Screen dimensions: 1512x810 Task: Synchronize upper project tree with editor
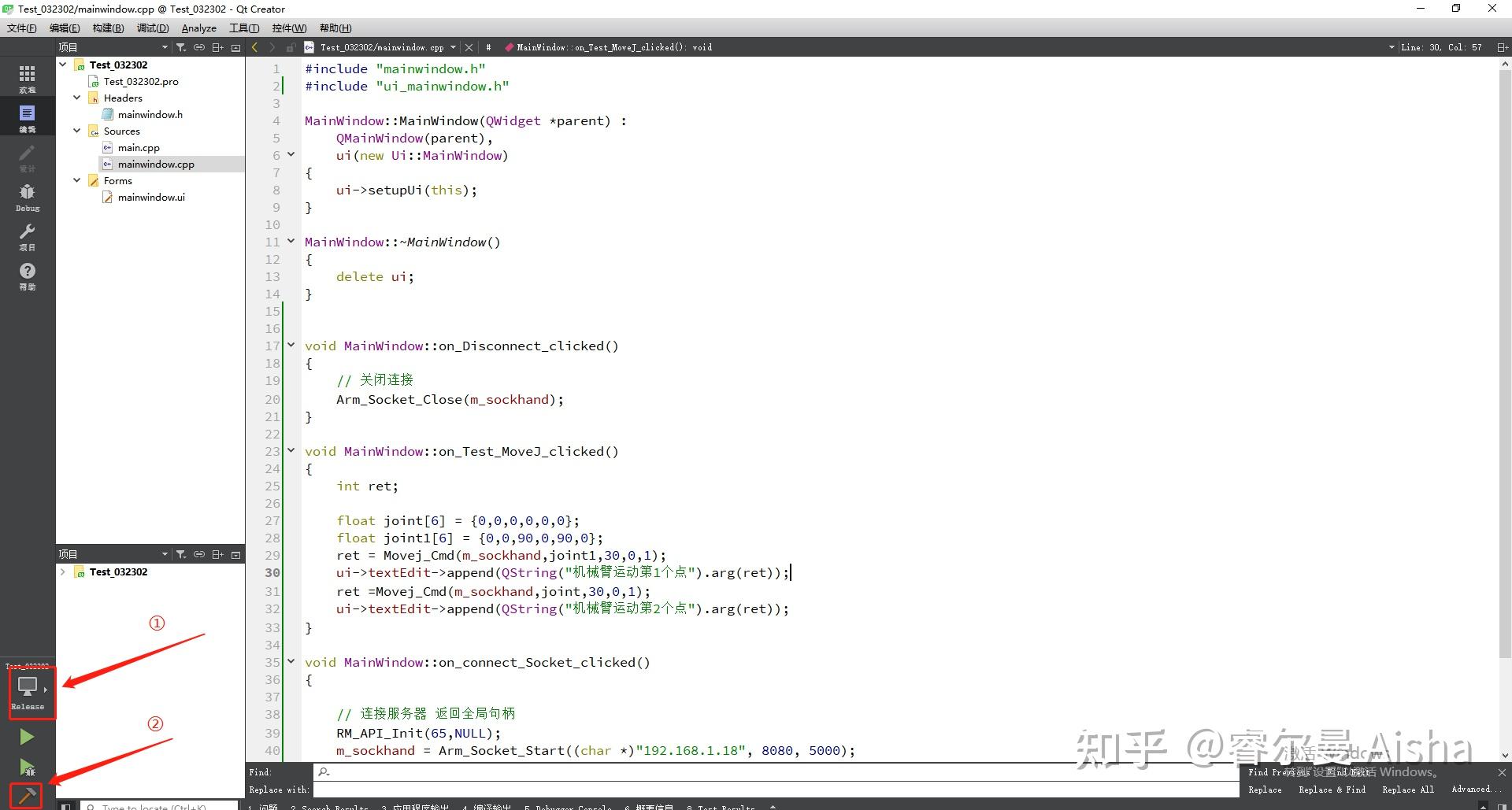(199, 47)
